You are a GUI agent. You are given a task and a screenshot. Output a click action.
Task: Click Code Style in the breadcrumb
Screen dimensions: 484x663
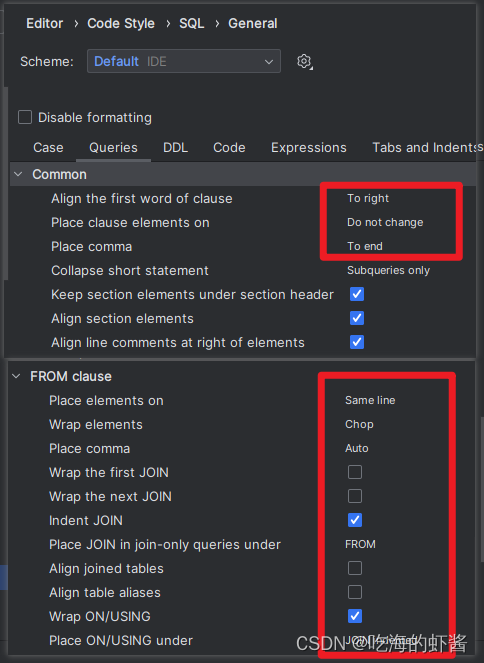(x=121, y=23)
